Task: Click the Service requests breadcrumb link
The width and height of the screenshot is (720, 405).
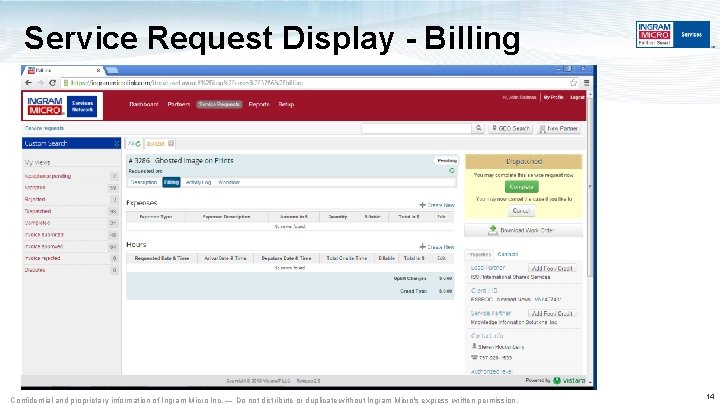Action: pos(44,128)
